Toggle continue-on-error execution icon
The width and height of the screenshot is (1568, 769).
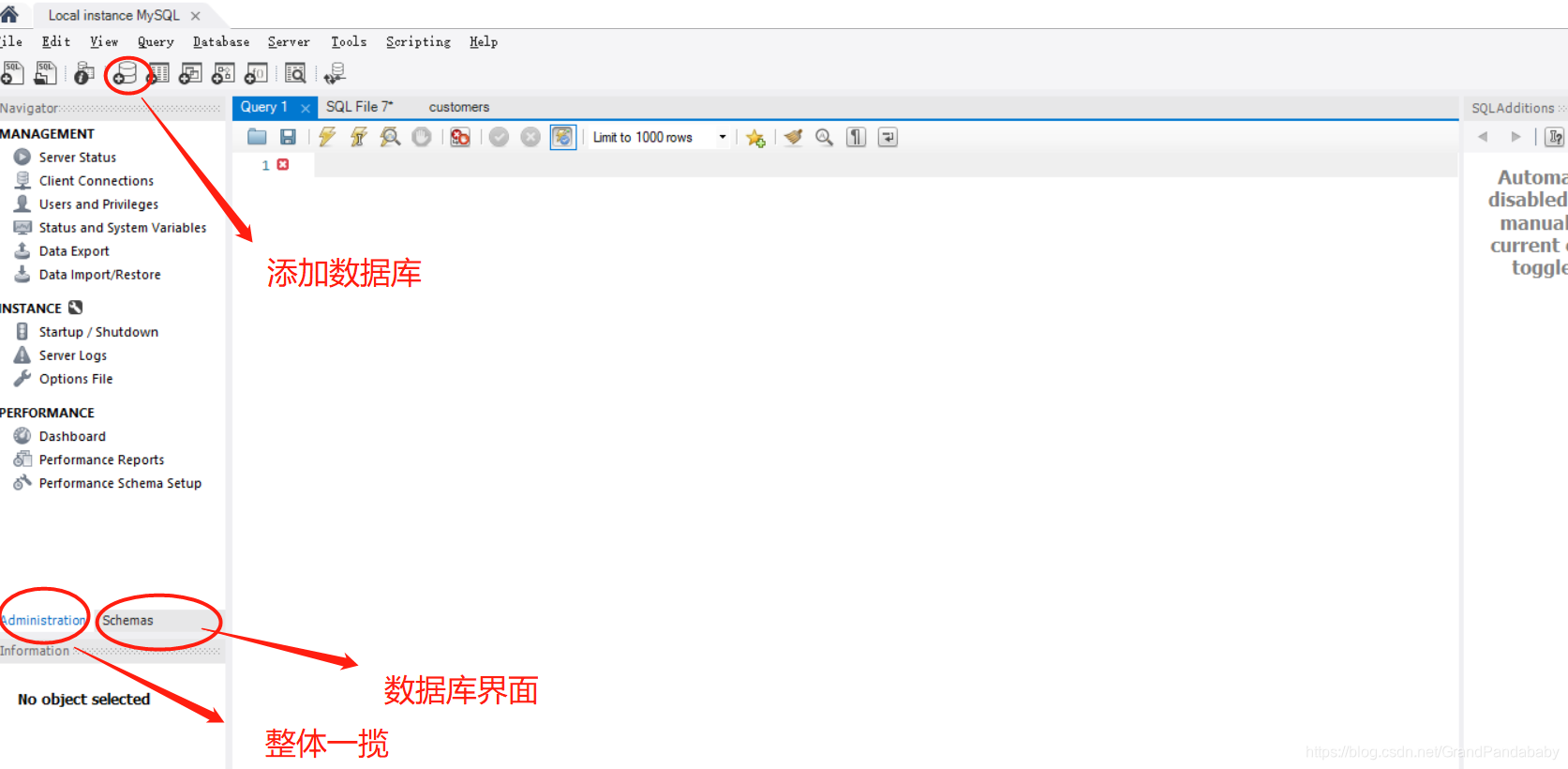(460, 137)
